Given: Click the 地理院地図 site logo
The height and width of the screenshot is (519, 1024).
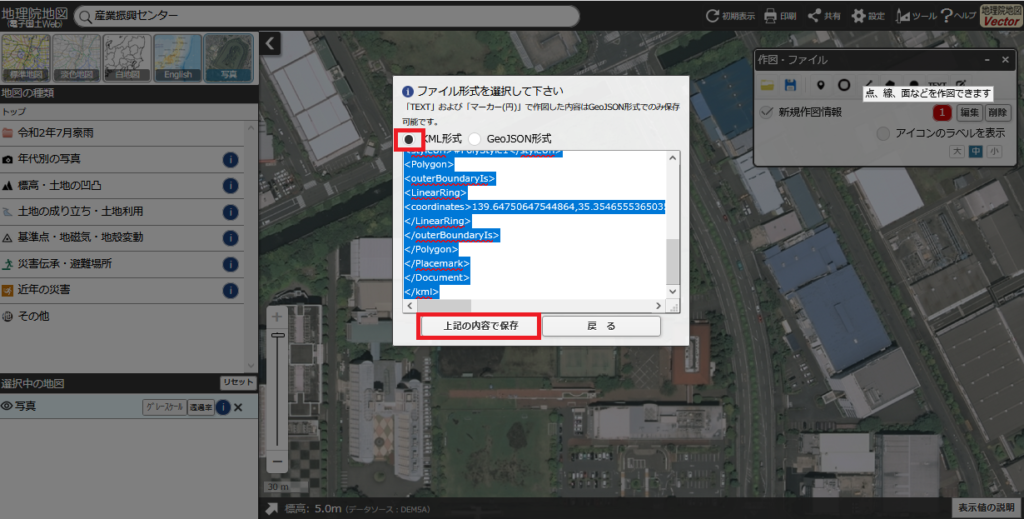Looking at the screenshot, I should pos(35,17).
